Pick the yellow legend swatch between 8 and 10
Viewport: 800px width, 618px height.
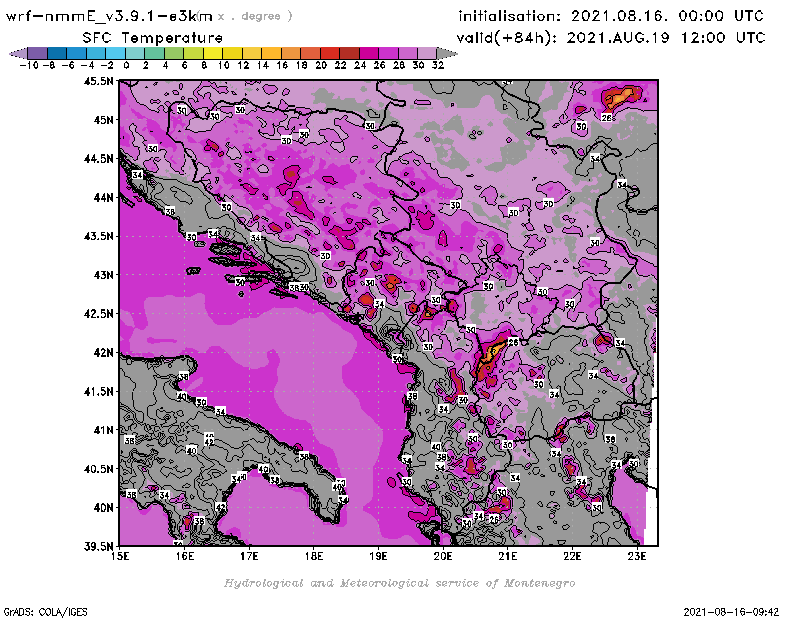click(212, 53)
